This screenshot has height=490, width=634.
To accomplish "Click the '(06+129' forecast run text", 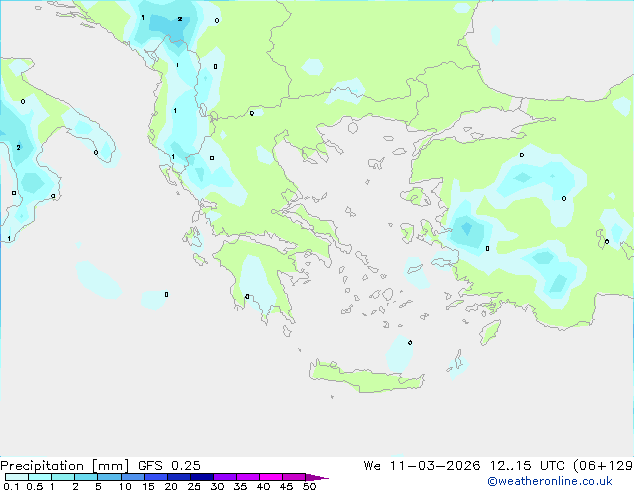I will click(x=603, y=466).
